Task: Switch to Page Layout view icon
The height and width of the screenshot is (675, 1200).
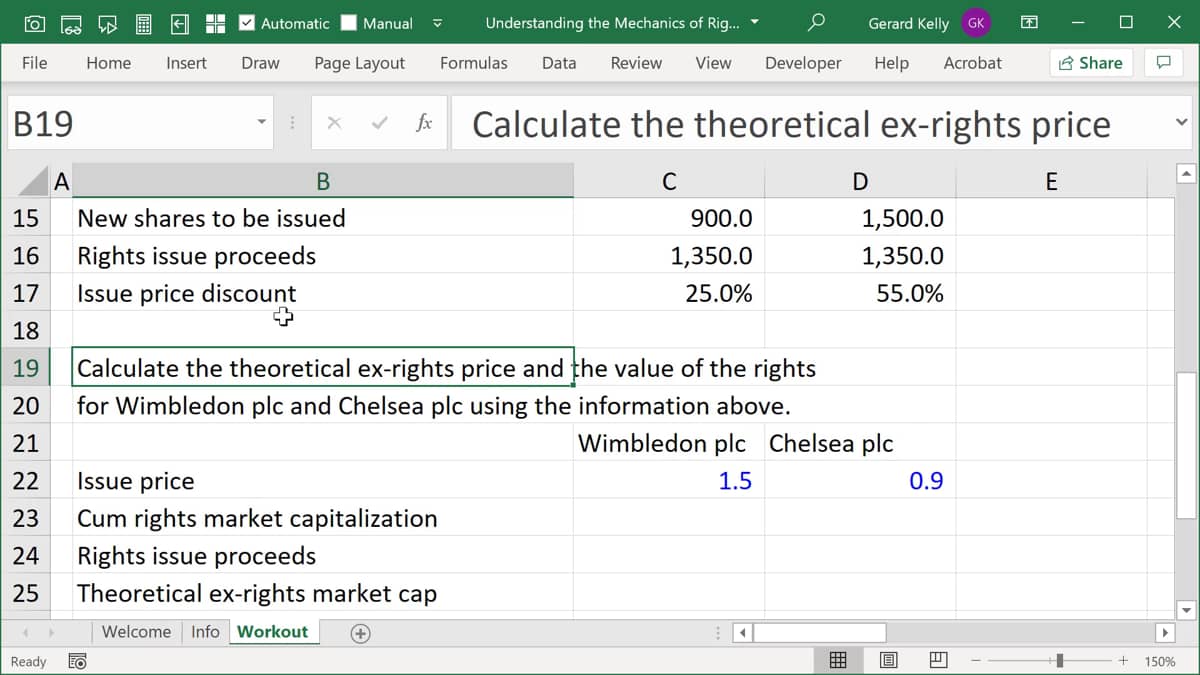Action: 888,660
